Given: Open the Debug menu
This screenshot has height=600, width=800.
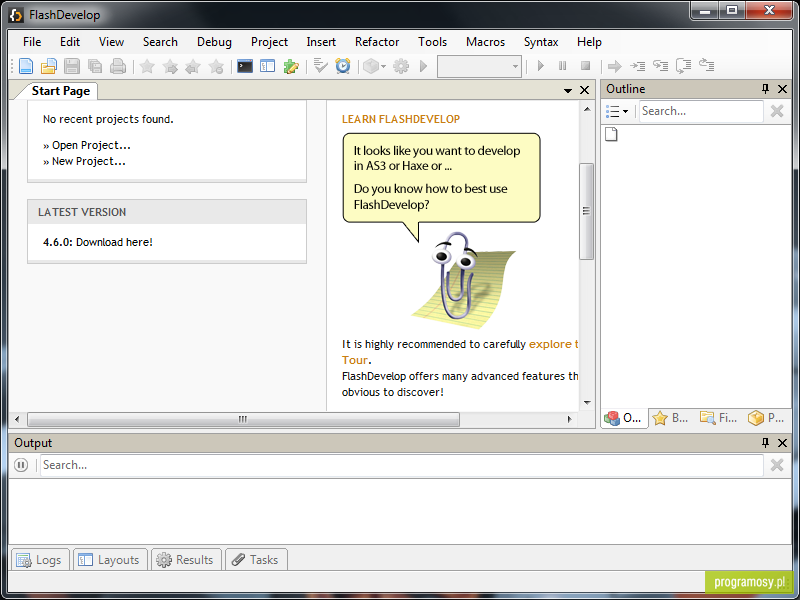Looking at the screenshot, I should (x=214, y=42).
